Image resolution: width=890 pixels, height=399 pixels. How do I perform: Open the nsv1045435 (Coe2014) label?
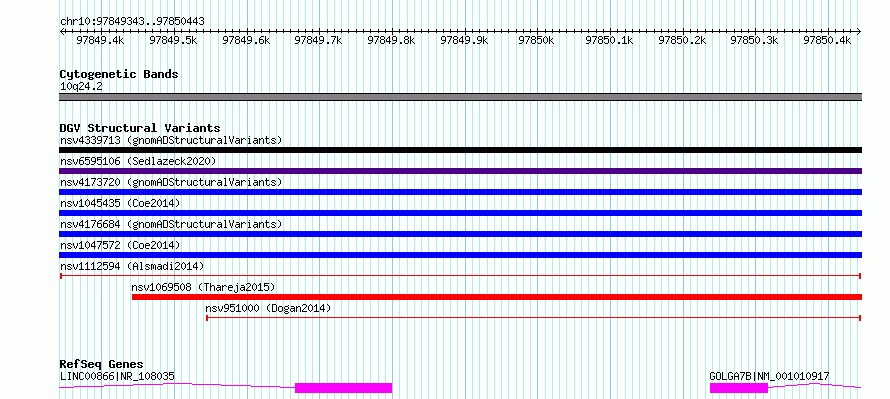tap(120, 203)
